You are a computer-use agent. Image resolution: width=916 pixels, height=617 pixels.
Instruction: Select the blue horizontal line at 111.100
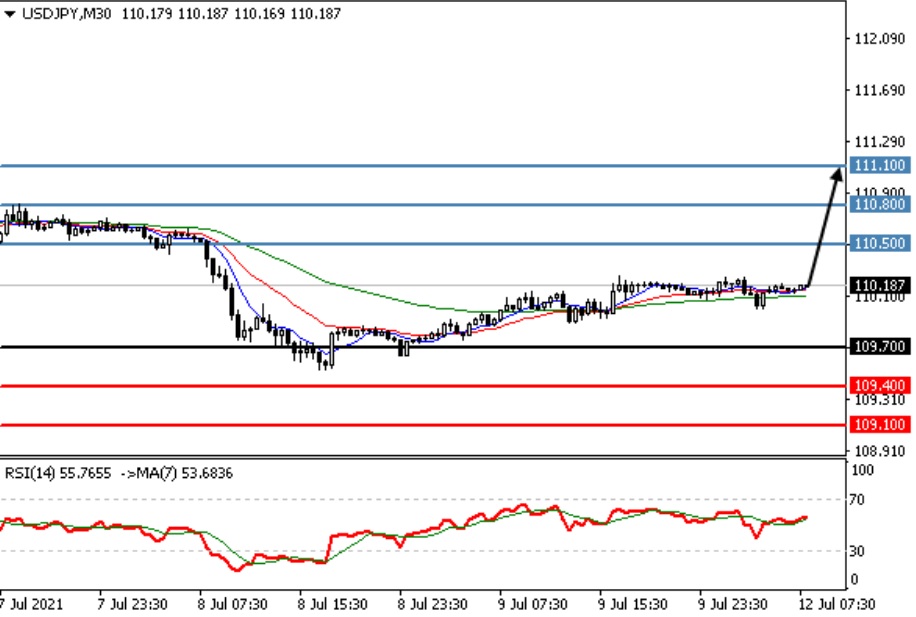(x=423, y=166)
